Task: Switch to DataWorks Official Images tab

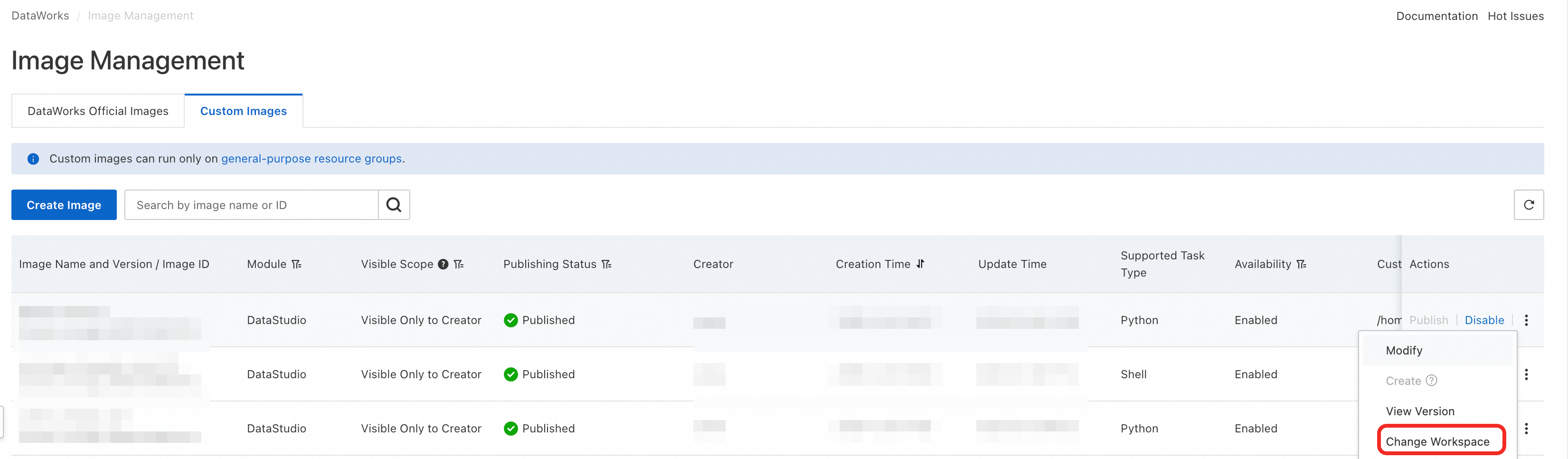Action: click(x=98, y=111)
